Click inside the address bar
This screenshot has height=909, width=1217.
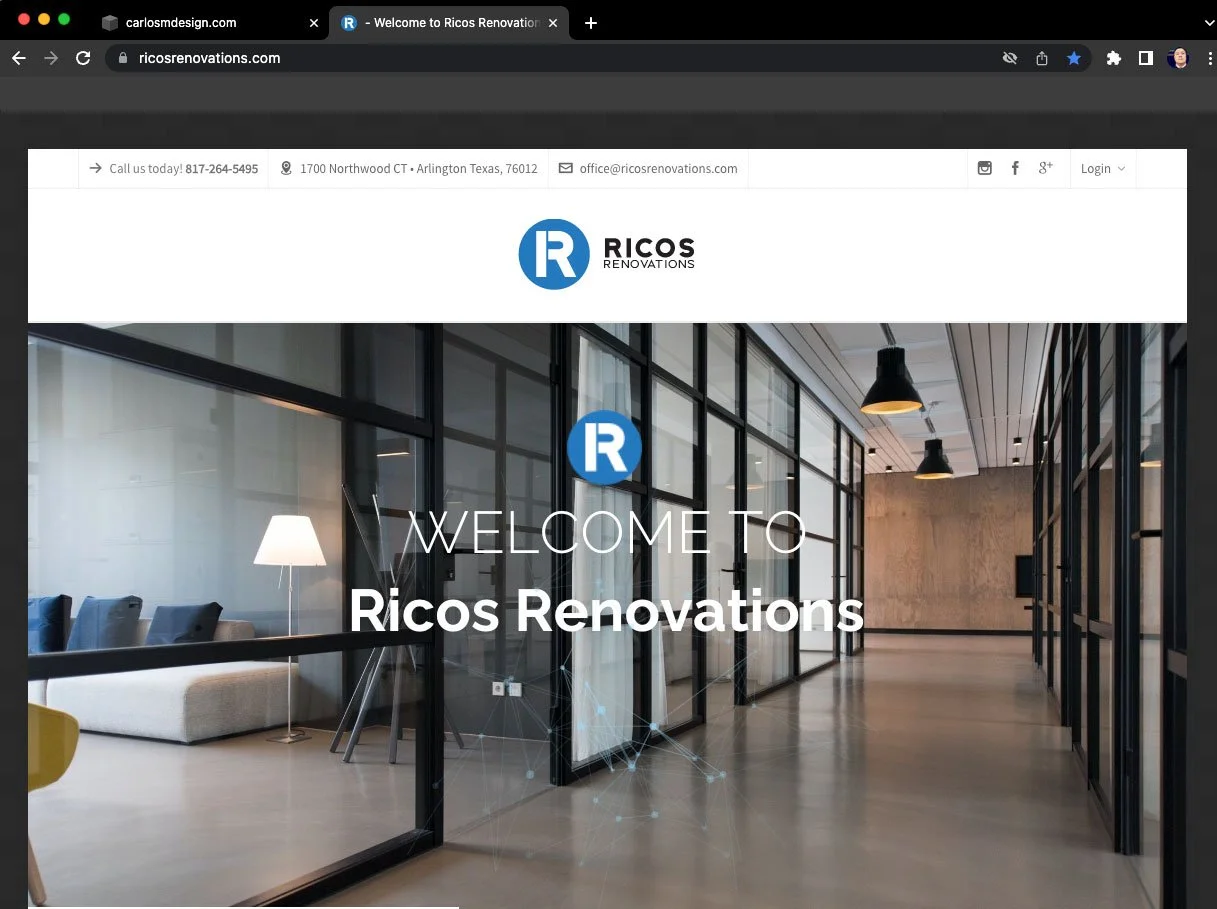coord(400,58)
